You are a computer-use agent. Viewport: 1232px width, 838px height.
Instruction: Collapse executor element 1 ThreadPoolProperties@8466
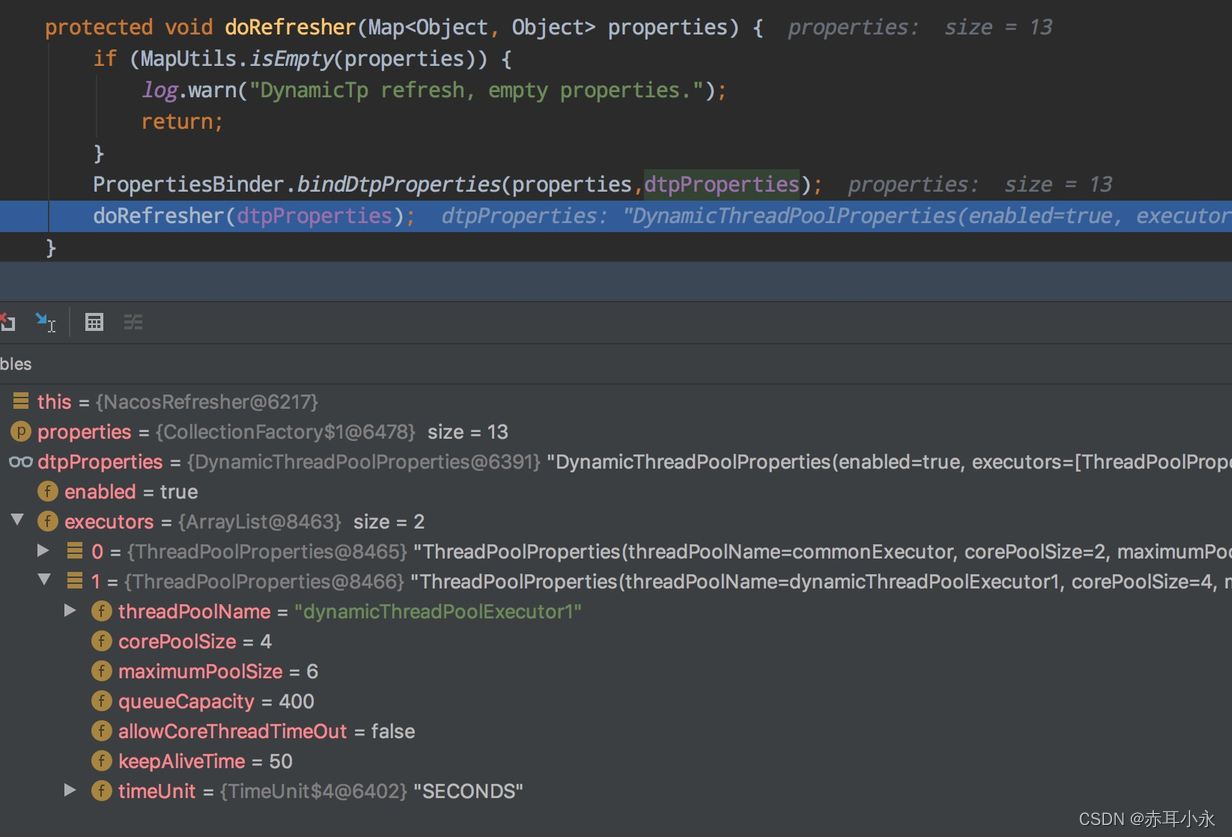[45, 580]
